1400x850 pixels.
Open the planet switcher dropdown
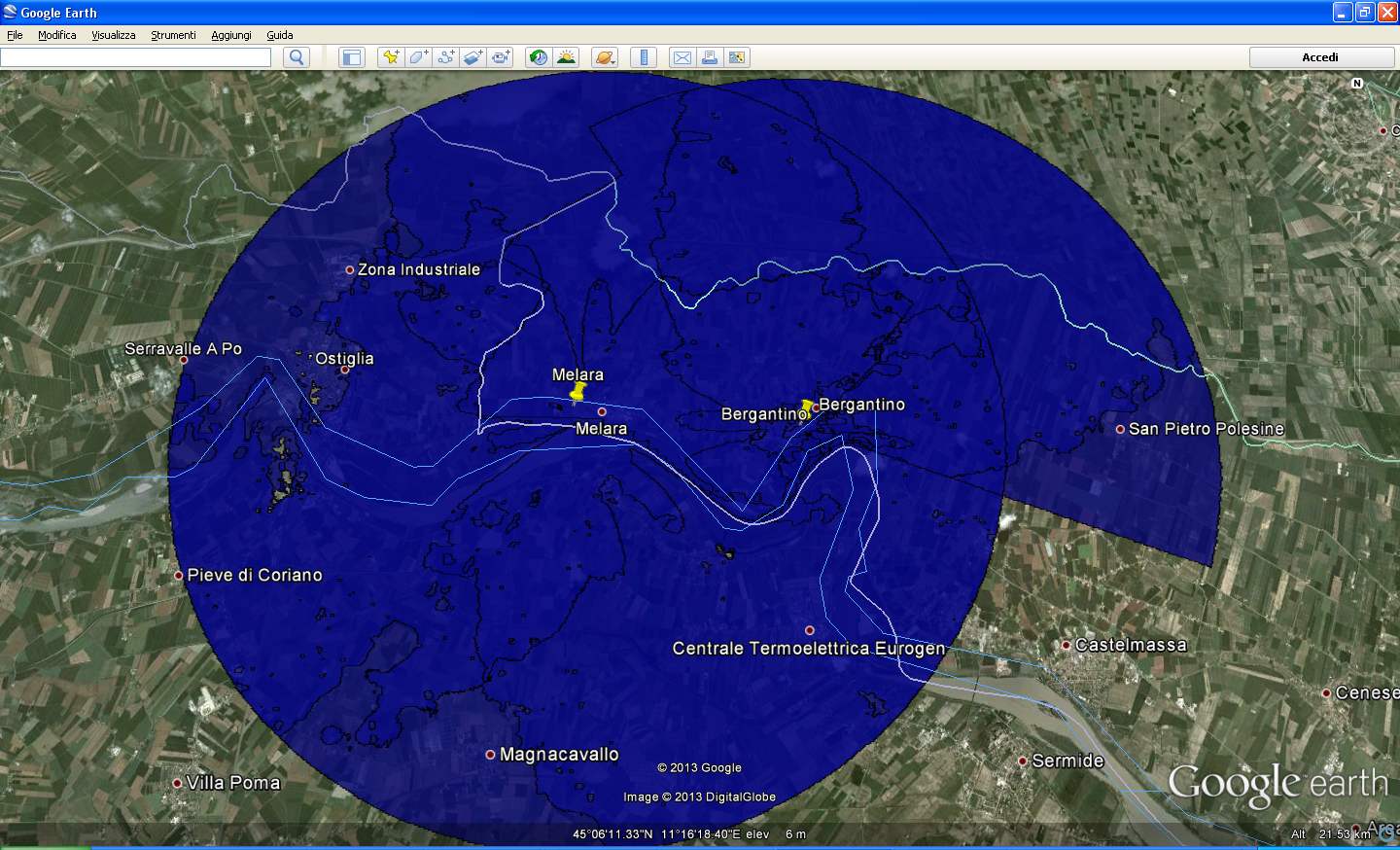605,57
